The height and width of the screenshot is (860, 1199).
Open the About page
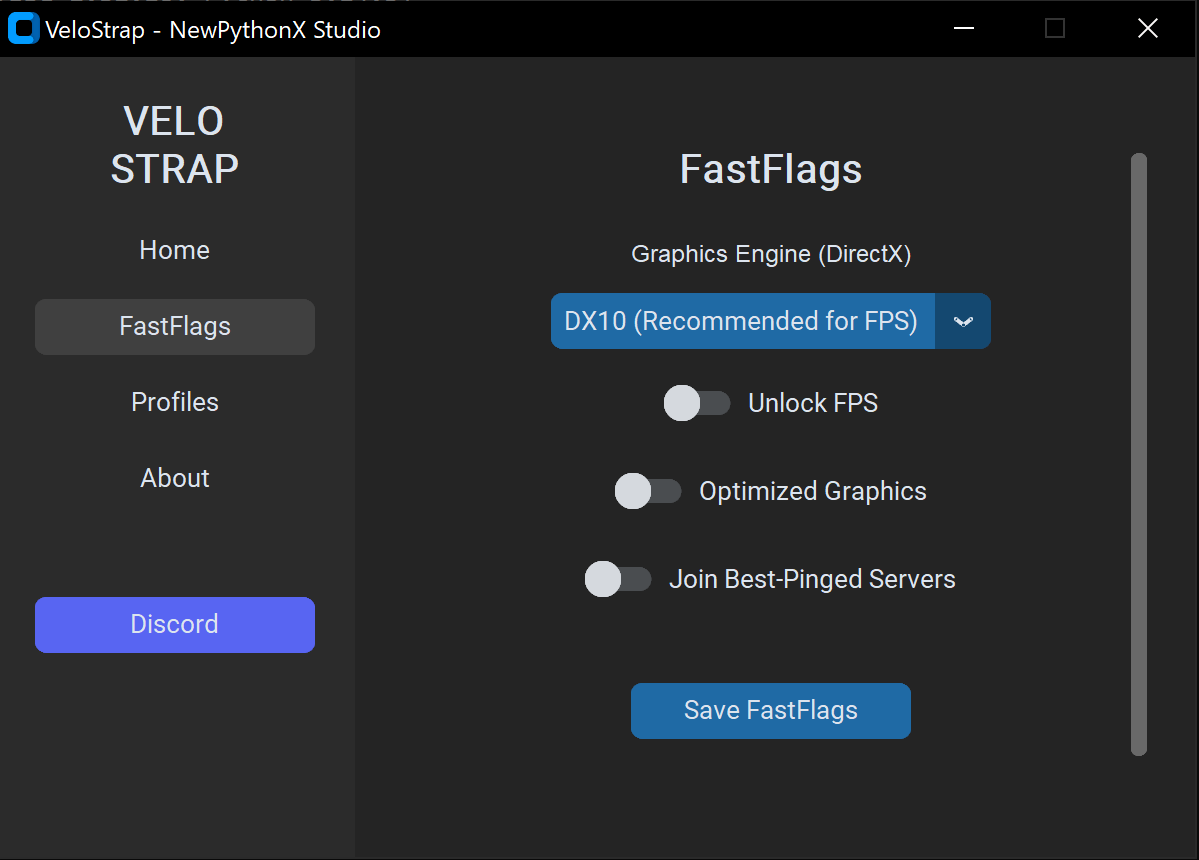point(175,478)
